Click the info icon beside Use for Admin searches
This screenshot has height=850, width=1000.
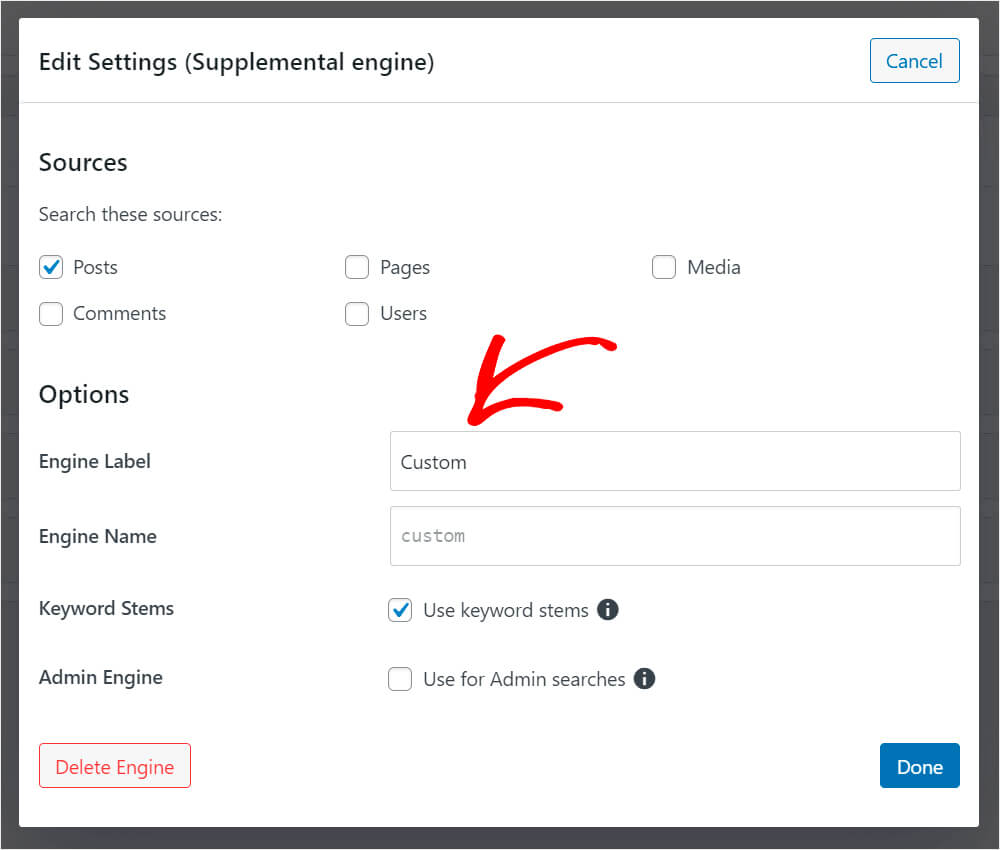click(644, 678)
